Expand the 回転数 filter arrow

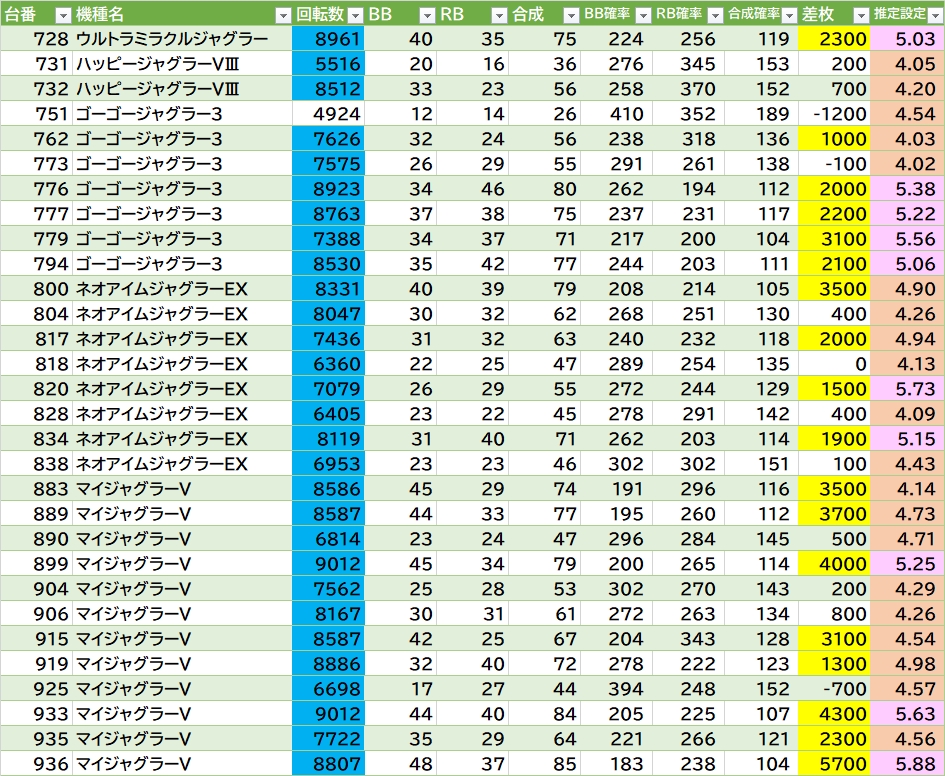(x=354, y=15)
